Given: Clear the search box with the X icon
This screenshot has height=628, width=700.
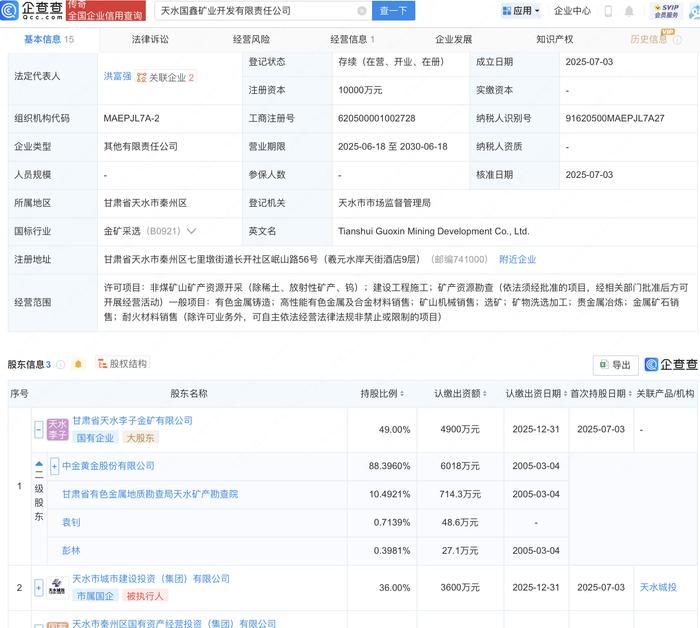Looking at the screenshot, I should tap(362, 11).
